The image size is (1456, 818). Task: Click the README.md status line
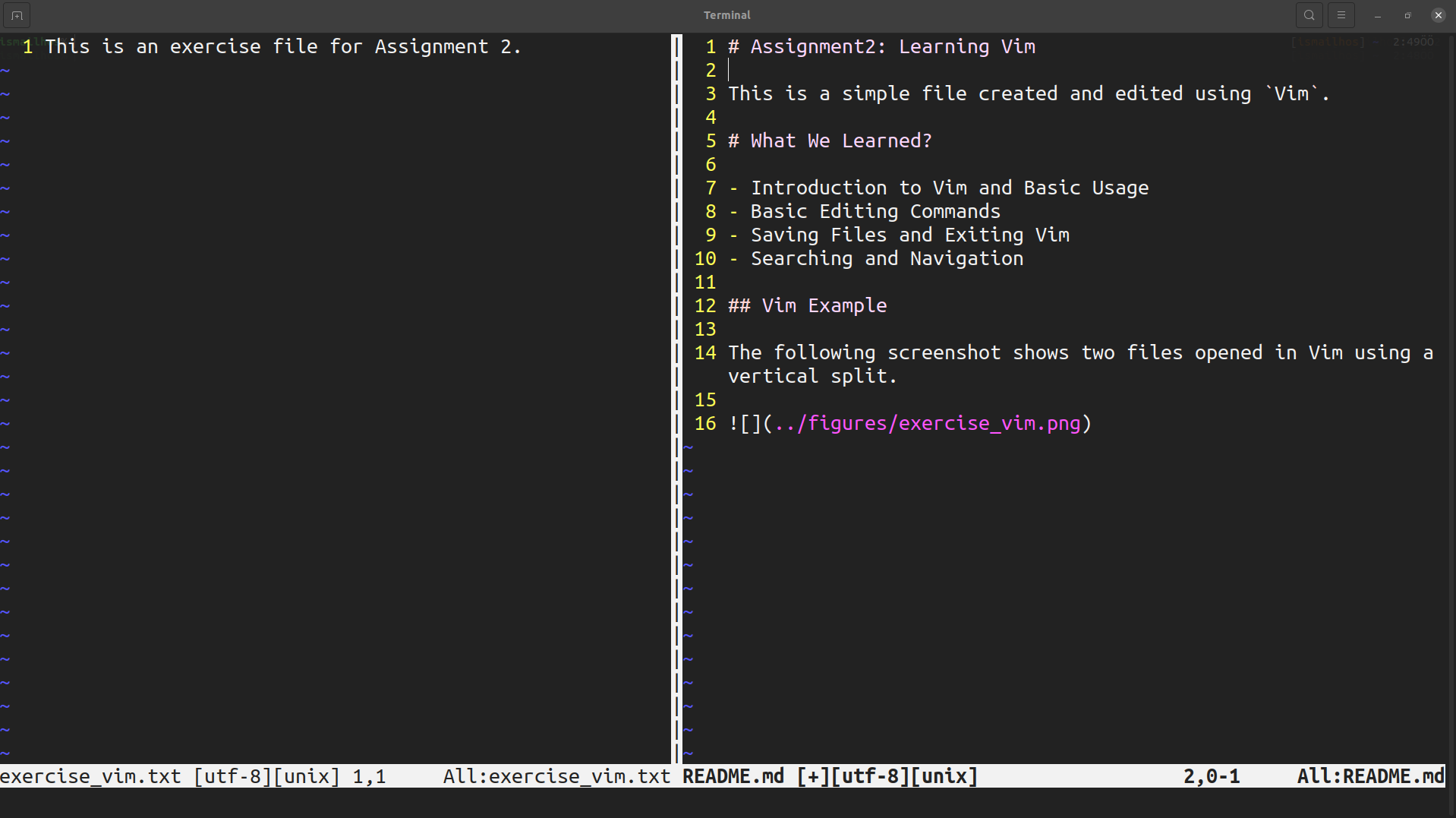pyautogui.click(x=1063, y=776)
